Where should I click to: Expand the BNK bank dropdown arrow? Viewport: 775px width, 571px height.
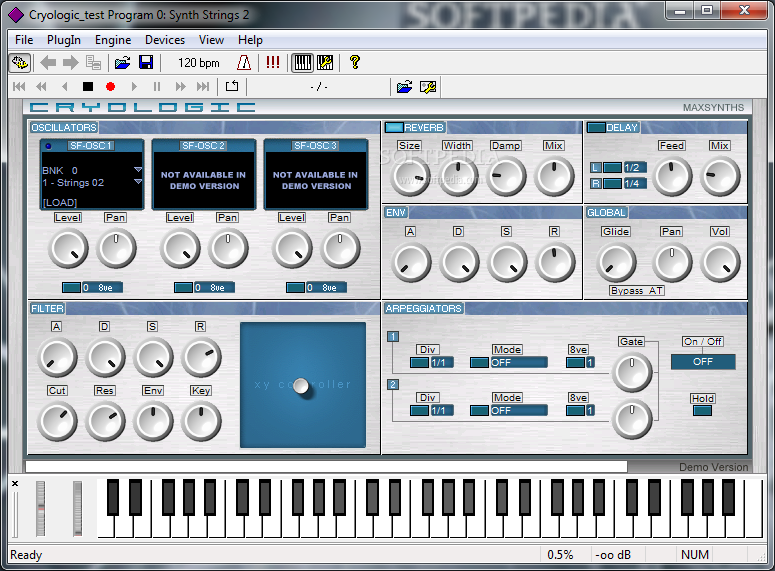point(138,170)
